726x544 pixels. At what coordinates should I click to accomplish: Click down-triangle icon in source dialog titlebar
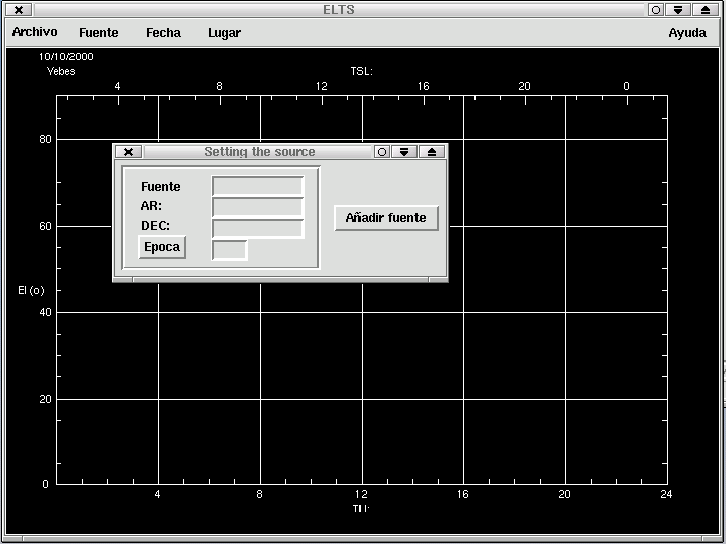click(x=404, y=152)
